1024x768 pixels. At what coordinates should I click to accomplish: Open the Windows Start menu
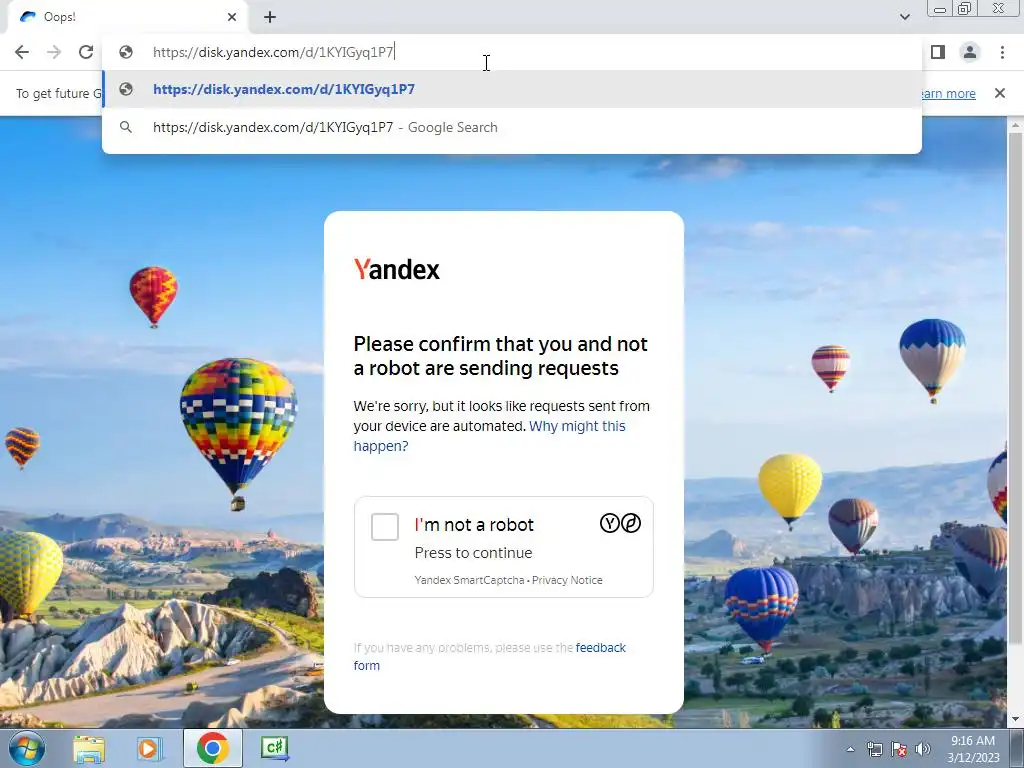26,748
